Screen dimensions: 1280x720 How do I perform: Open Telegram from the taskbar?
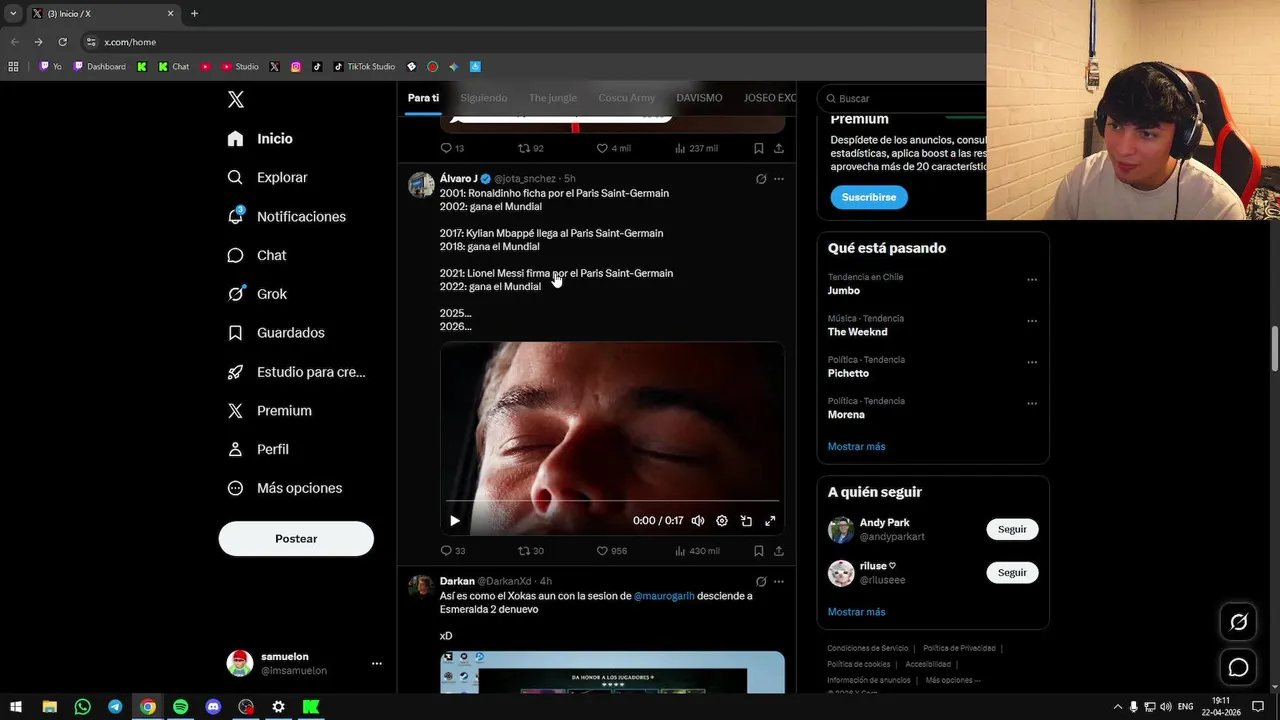(115, 707)
